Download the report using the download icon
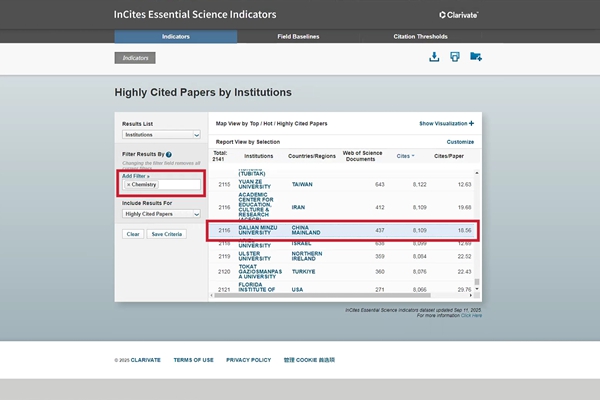Screen dimensions: 600x400 (434, 57)
